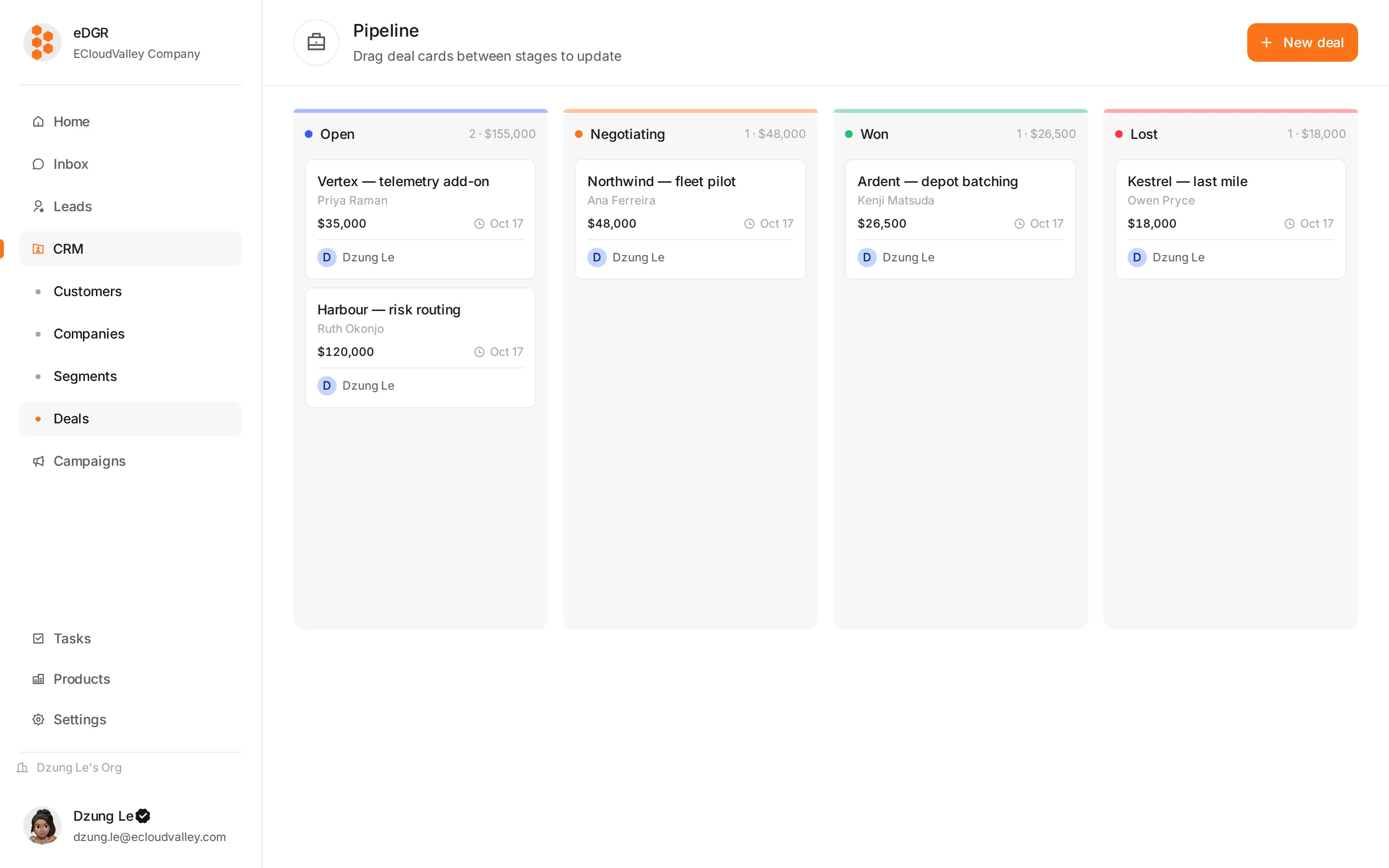Open Customers under CRM
Viewport: 1389px width, 868px height.
click(x=130, y=292)
